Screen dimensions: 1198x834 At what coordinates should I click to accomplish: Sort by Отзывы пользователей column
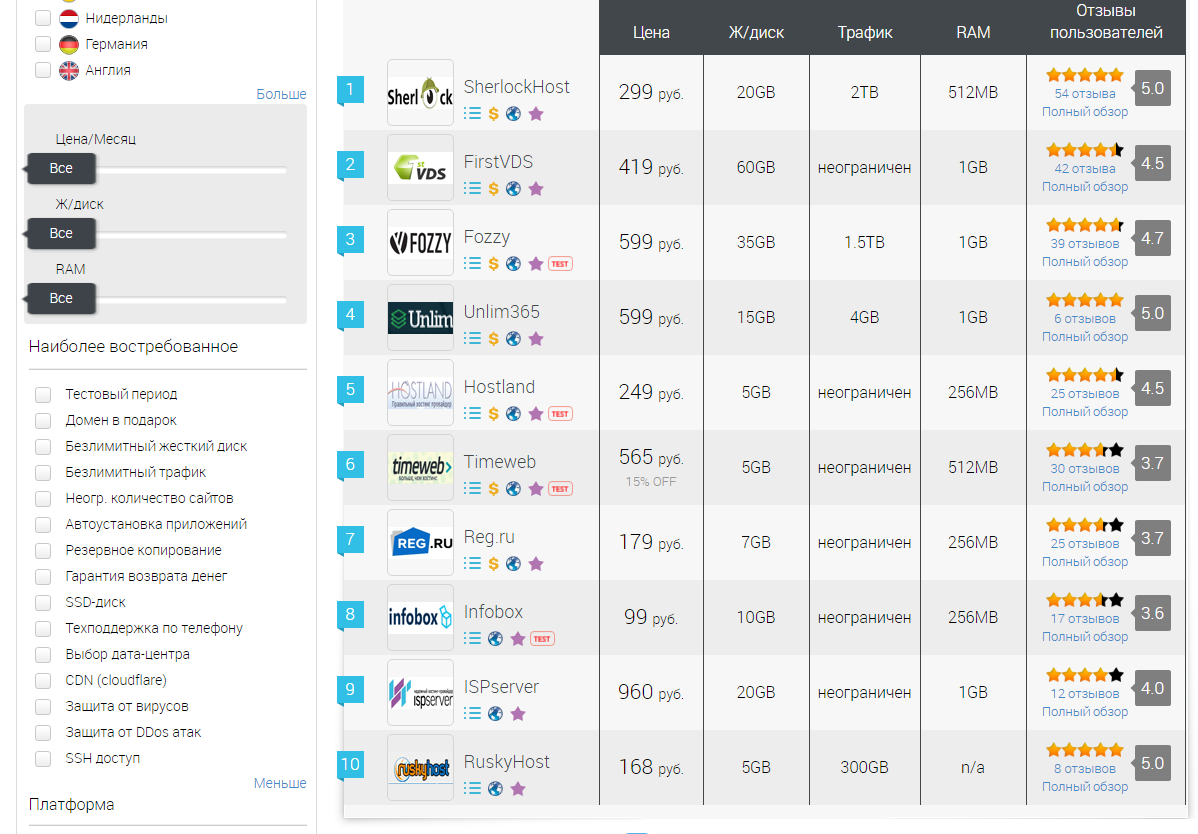[1106, 21]
